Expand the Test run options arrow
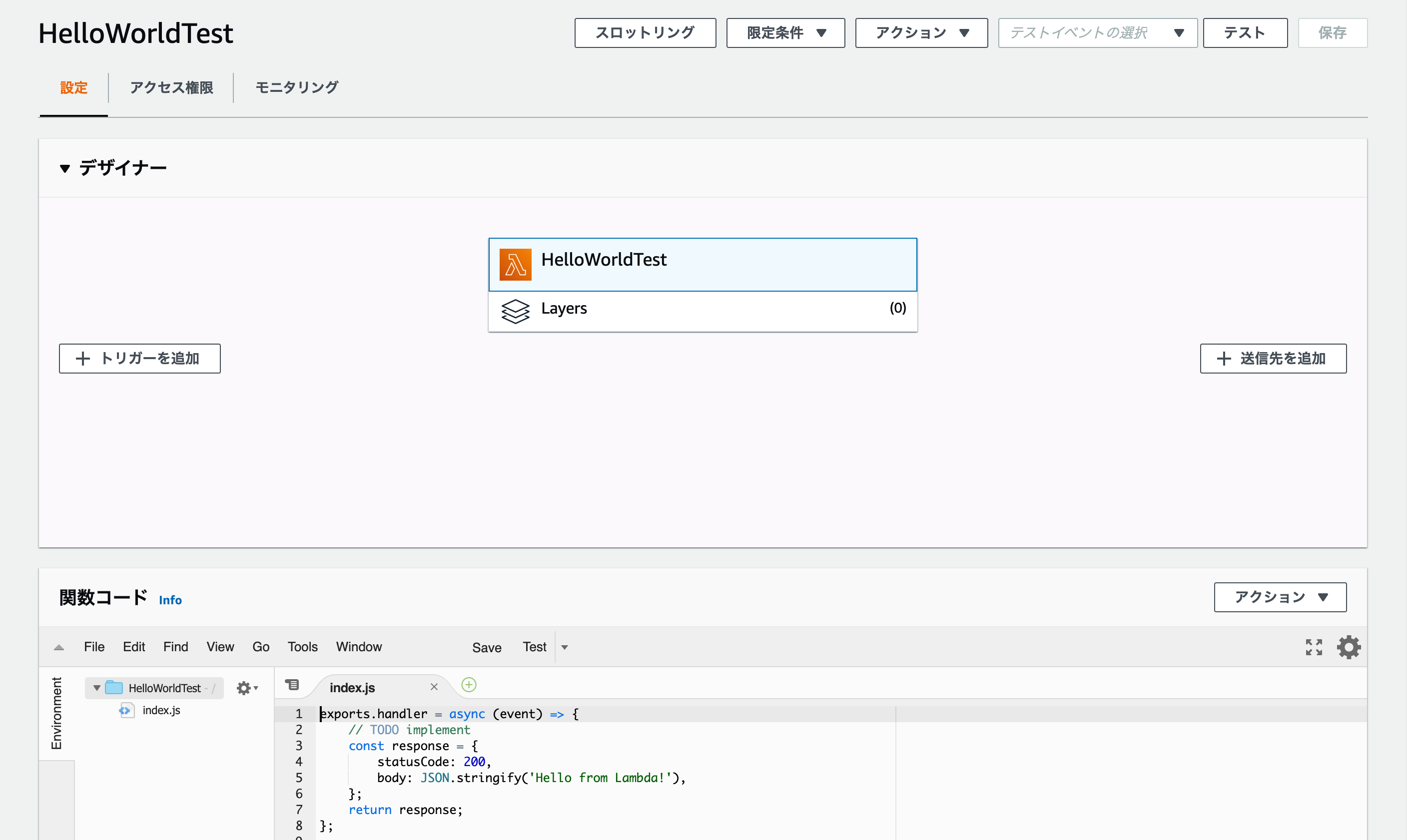 pyautogui.click(x=565, y=647)
